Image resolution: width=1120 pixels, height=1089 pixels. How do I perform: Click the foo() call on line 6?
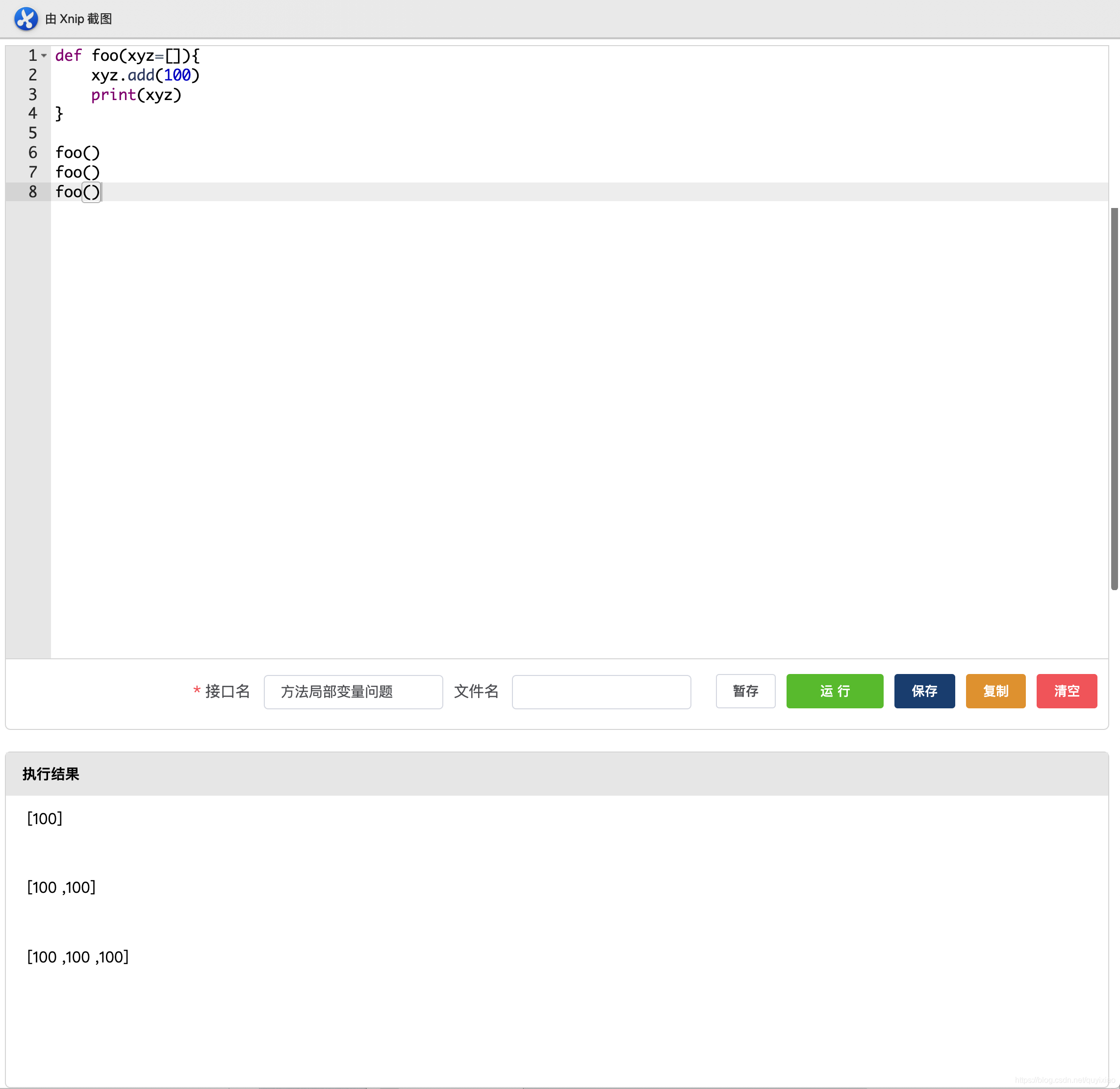[x=78, y=153]
